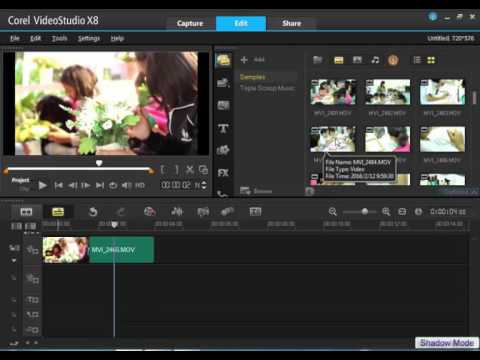Enlarge the preview window
480x360 pixels.
[x=203, y=170]
